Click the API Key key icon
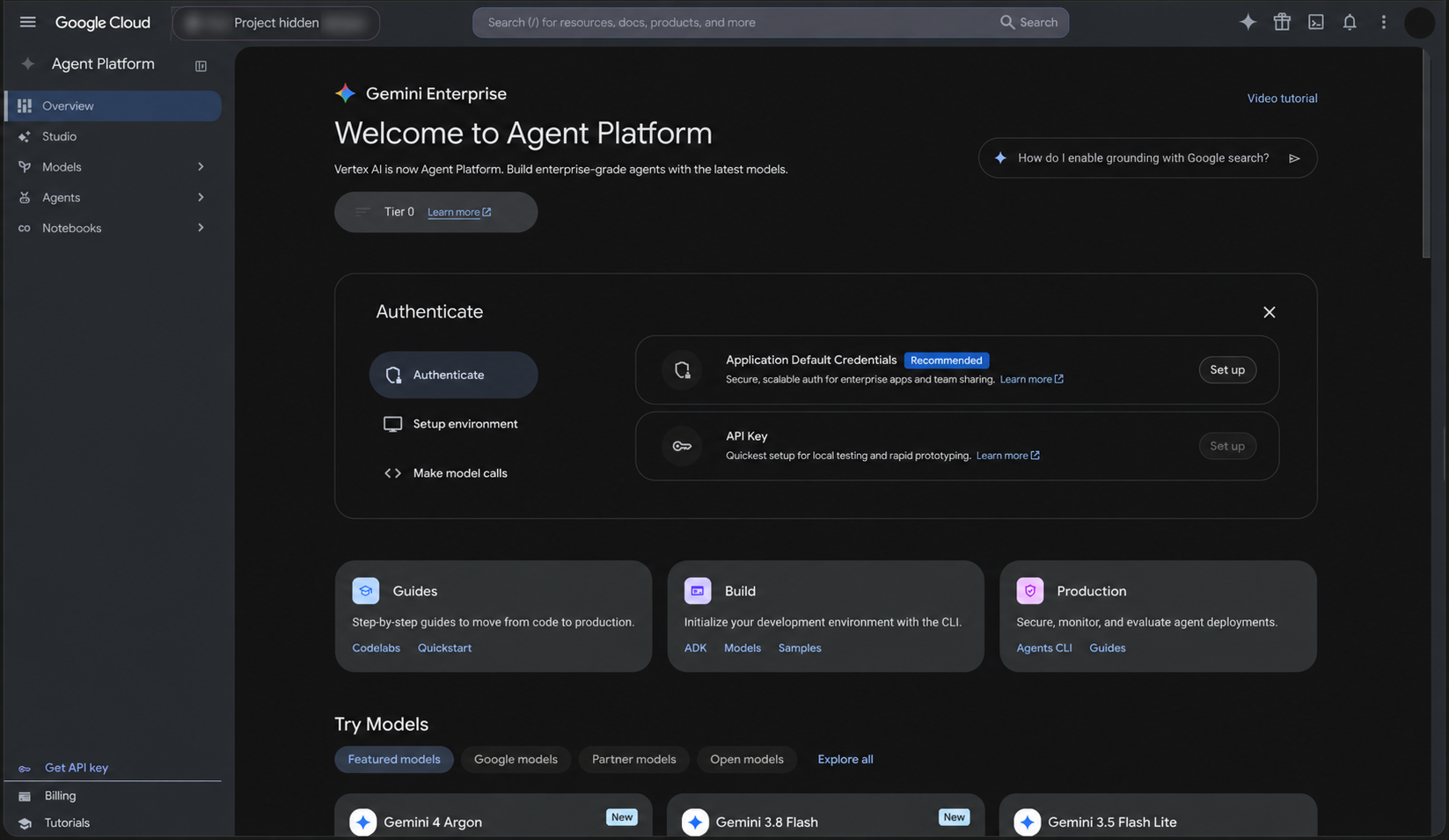This screenshot has height=840, width=1449. click(x=682, y=446)
